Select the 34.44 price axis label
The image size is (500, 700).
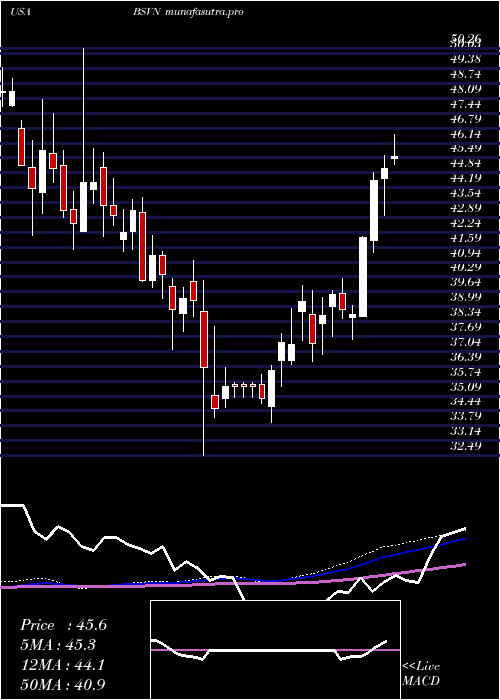click(x=466, y=401)
